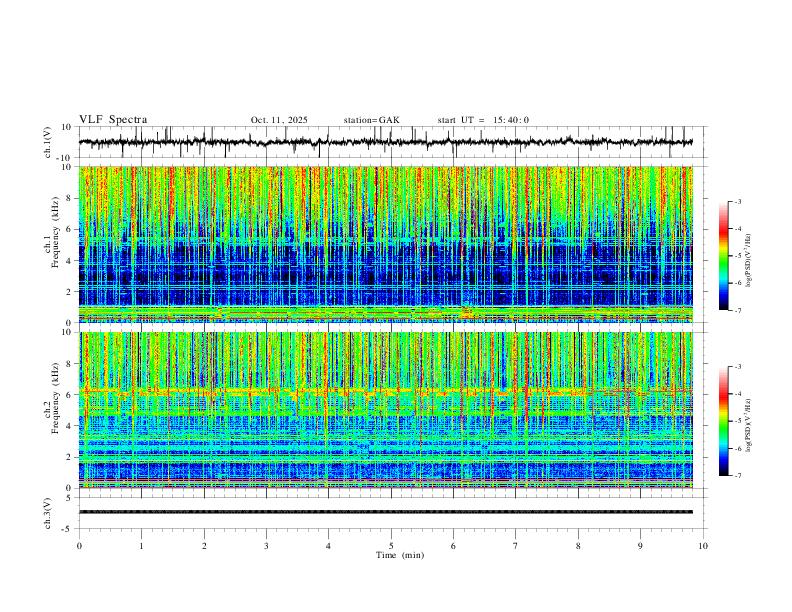Click the ch.1 "Frequency (kHz)" axis label

click(55, 233)
